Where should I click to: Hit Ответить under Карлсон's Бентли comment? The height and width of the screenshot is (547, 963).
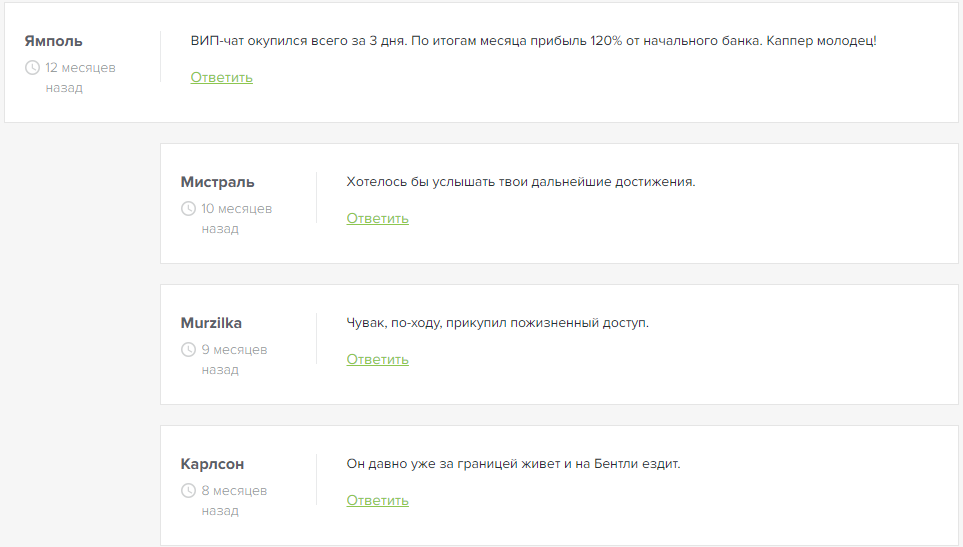pos(377,500)
